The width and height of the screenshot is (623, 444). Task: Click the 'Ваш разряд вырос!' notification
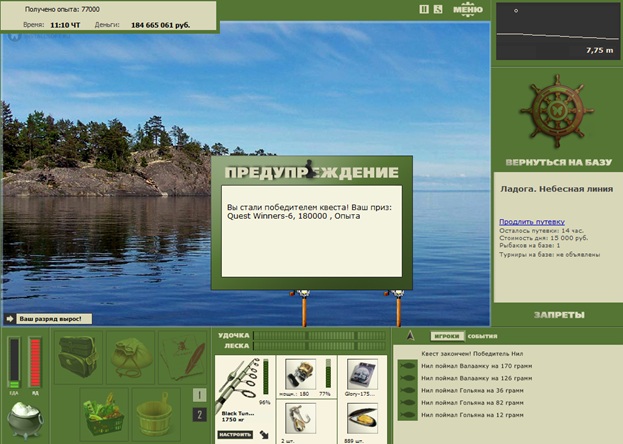click(54, 319)
